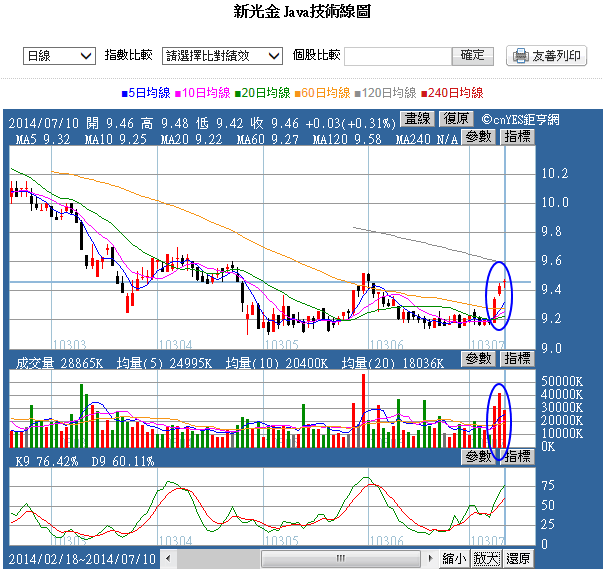Click the tallest red volume bar near 10306

tap(363, 411)
